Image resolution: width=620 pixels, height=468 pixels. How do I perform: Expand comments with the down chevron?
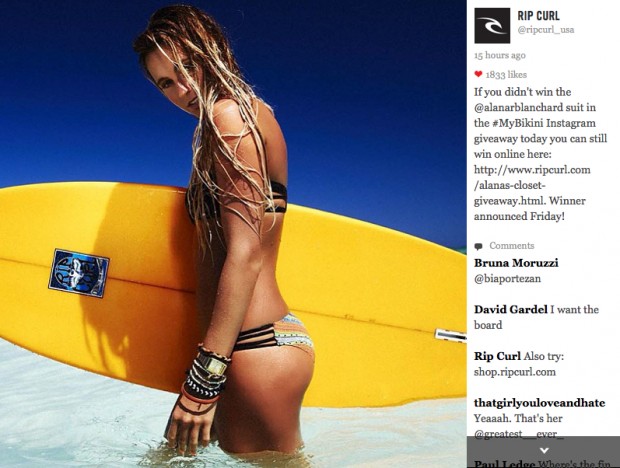click(x=544, y=450)
